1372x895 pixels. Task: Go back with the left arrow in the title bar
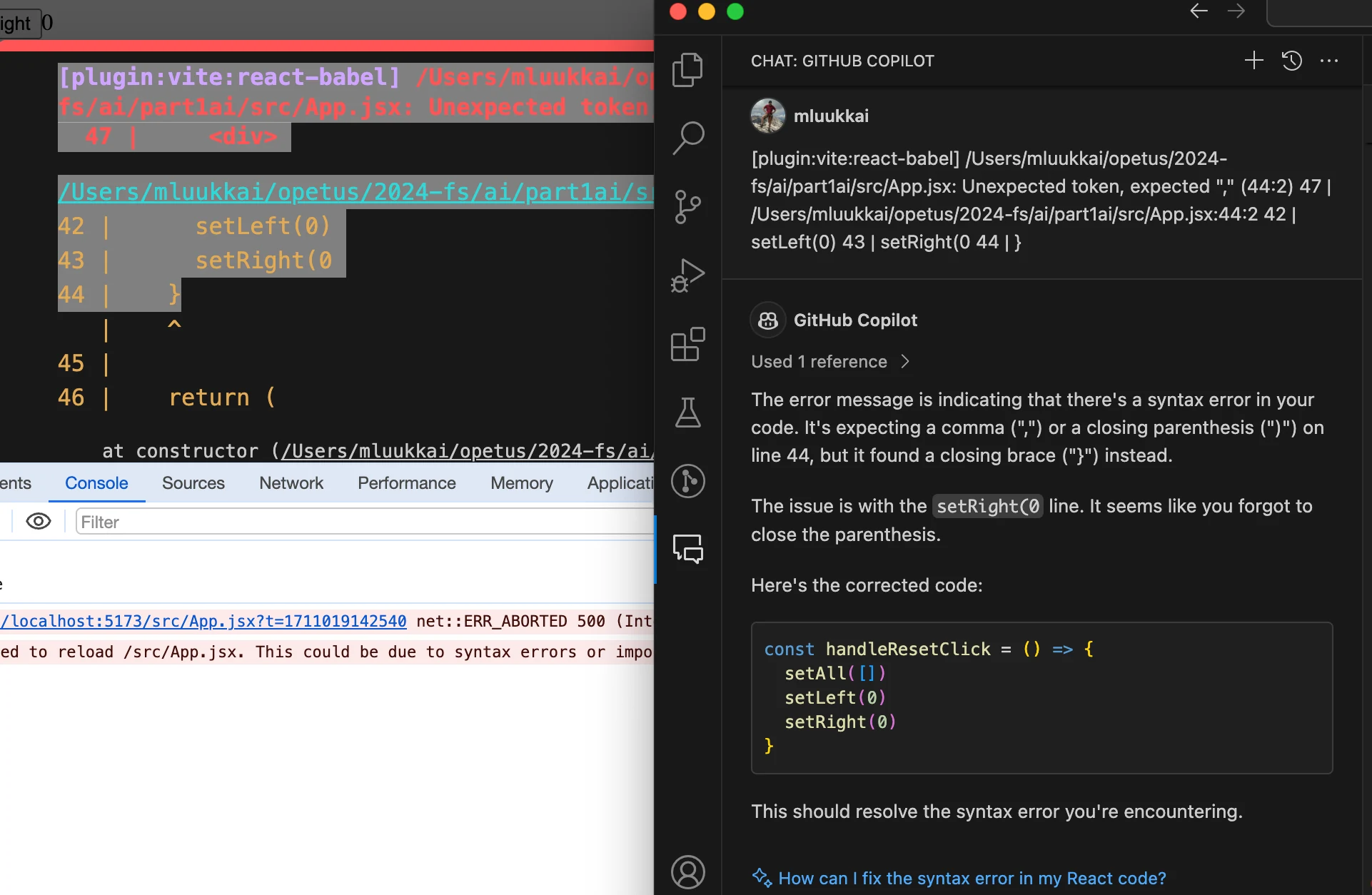(1199, 11)
